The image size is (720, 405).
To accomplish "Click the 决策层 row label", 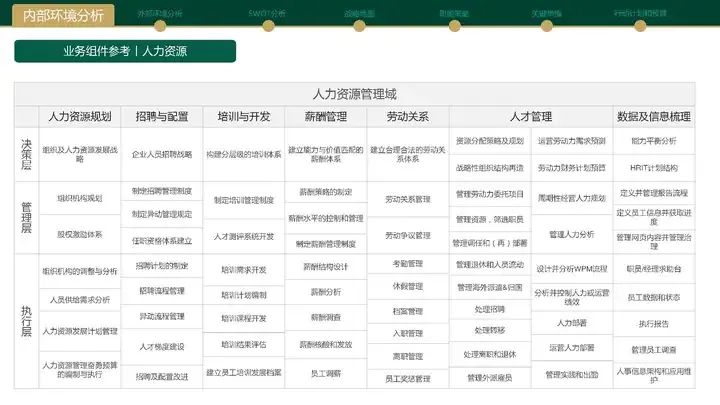I will pyautogui.click(x=26, y=154).
